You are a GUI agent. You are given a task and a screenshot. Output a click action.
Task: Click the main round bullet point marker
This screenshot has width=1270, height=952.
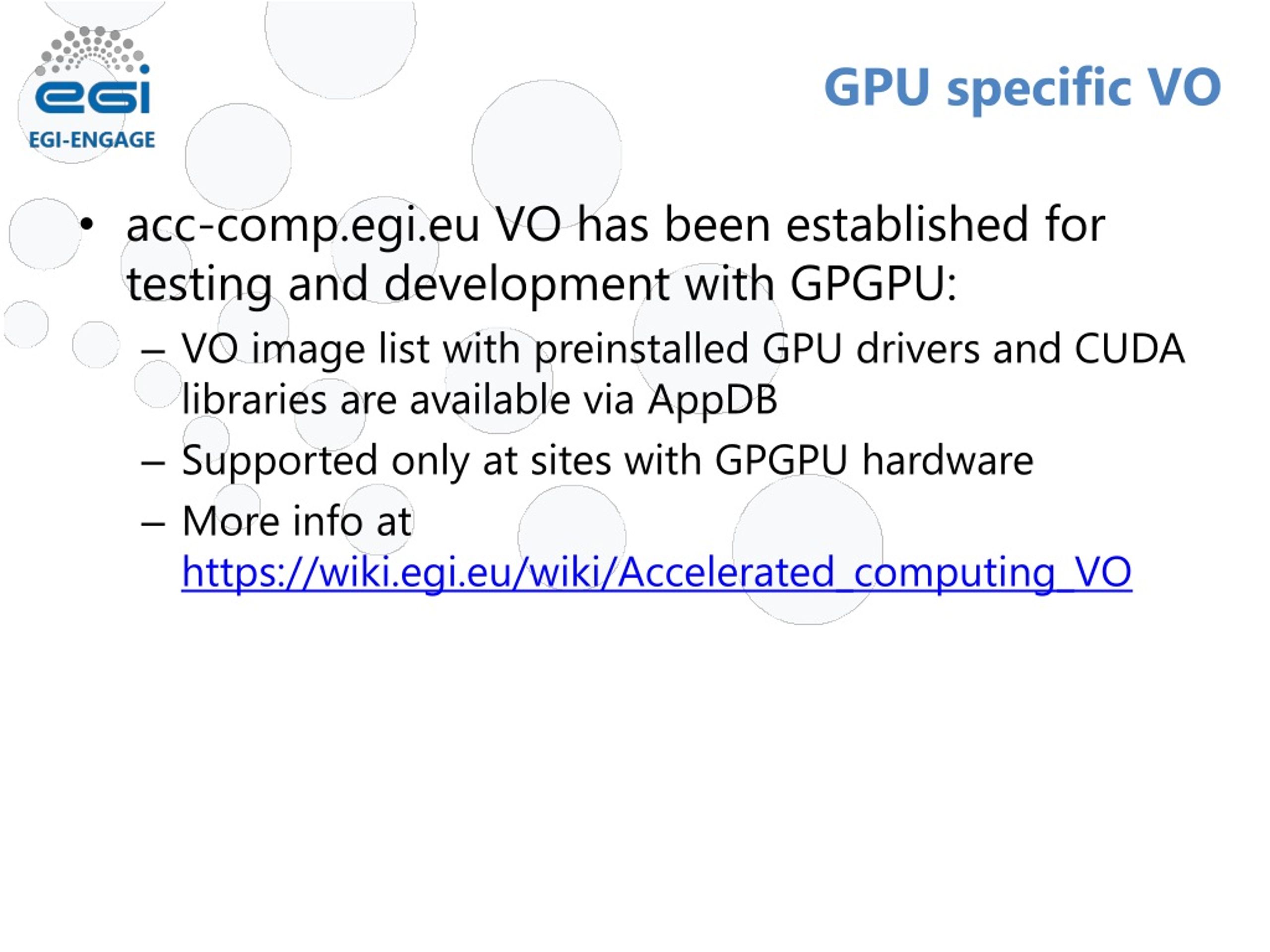(86, 225)
